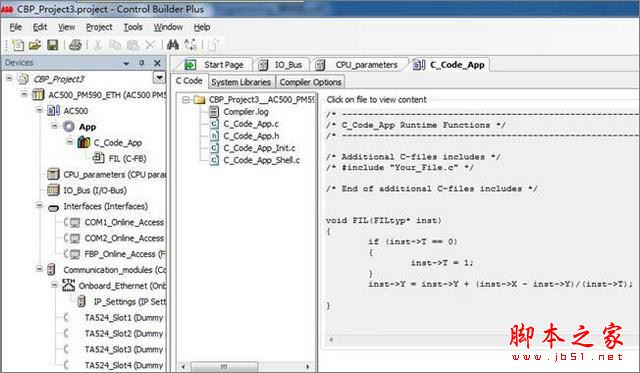Image resolution: width=640 pixels, height=373 pixels.
Task: Select Compiler.log file in tree
Action: coord(245,111)
